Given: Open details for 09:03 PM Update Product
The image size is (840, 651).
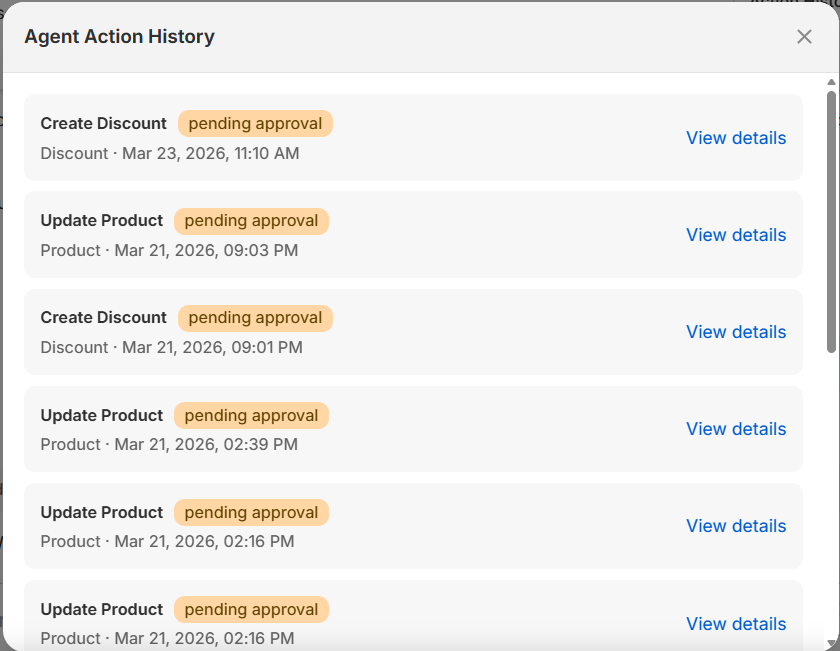Looking at the screenshot, I should 736,235.
